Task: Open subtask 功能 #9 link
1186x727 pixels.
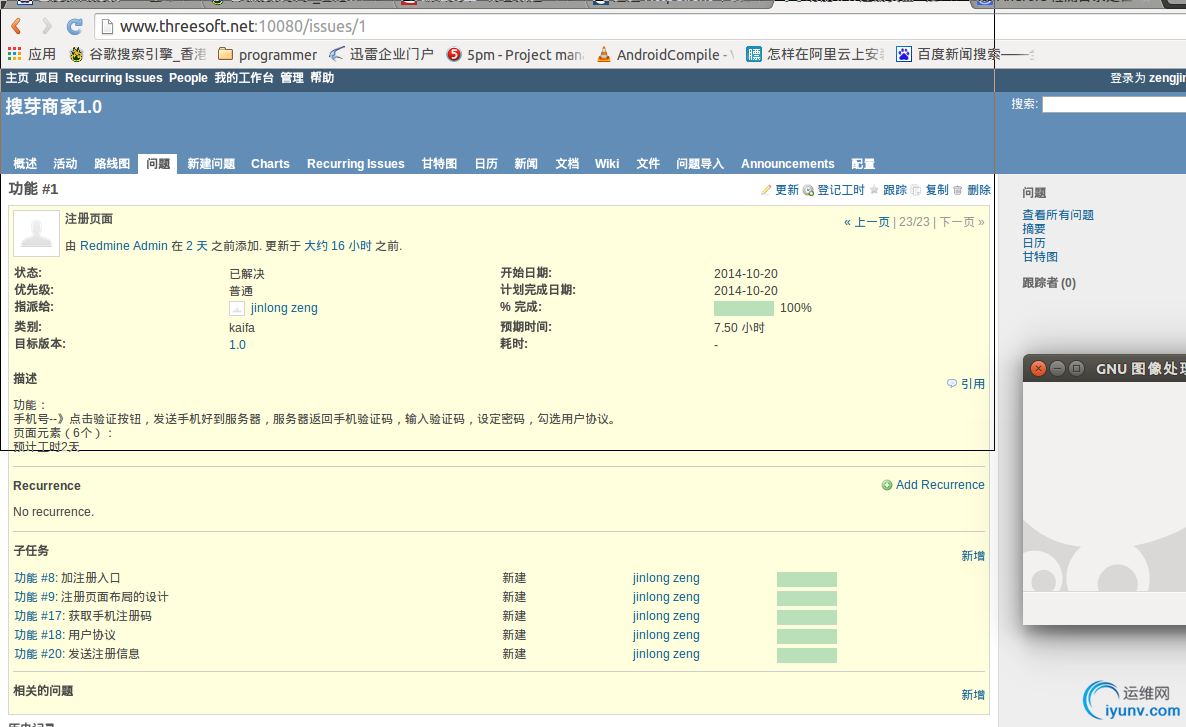Action: [x=36, y=597]
